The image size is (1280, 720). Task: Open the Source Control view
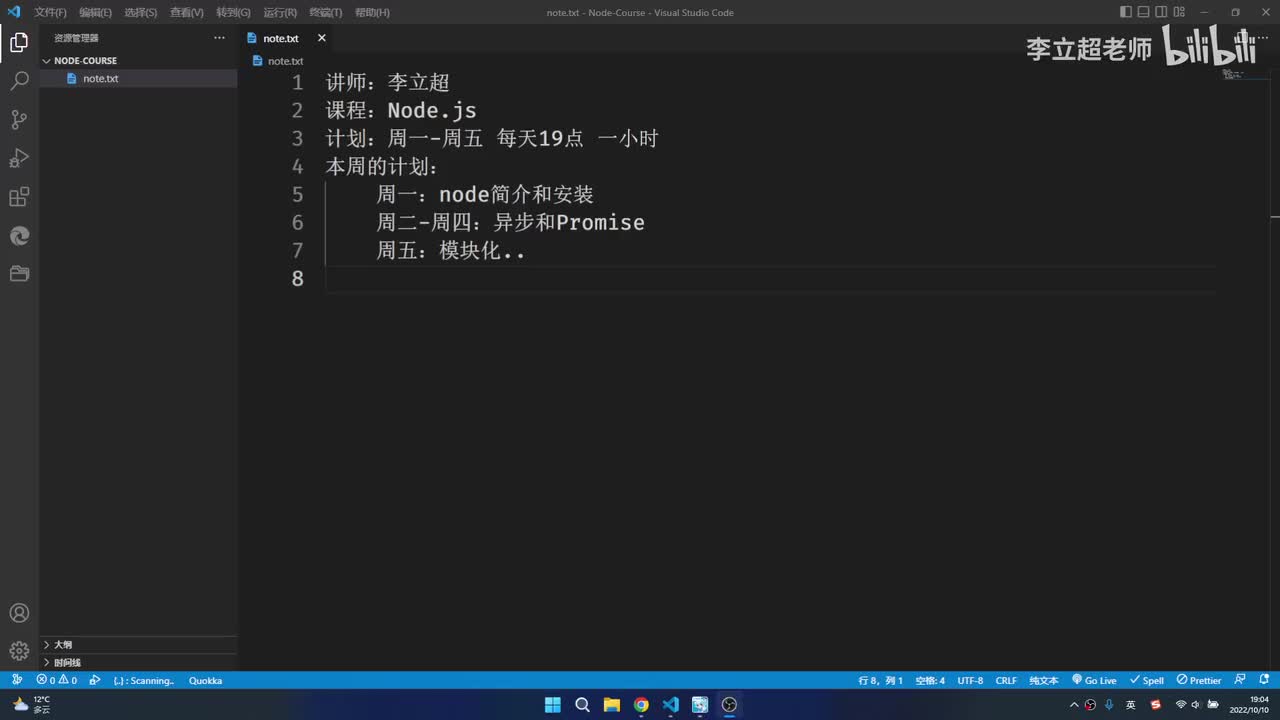click(x=19, y=120)
